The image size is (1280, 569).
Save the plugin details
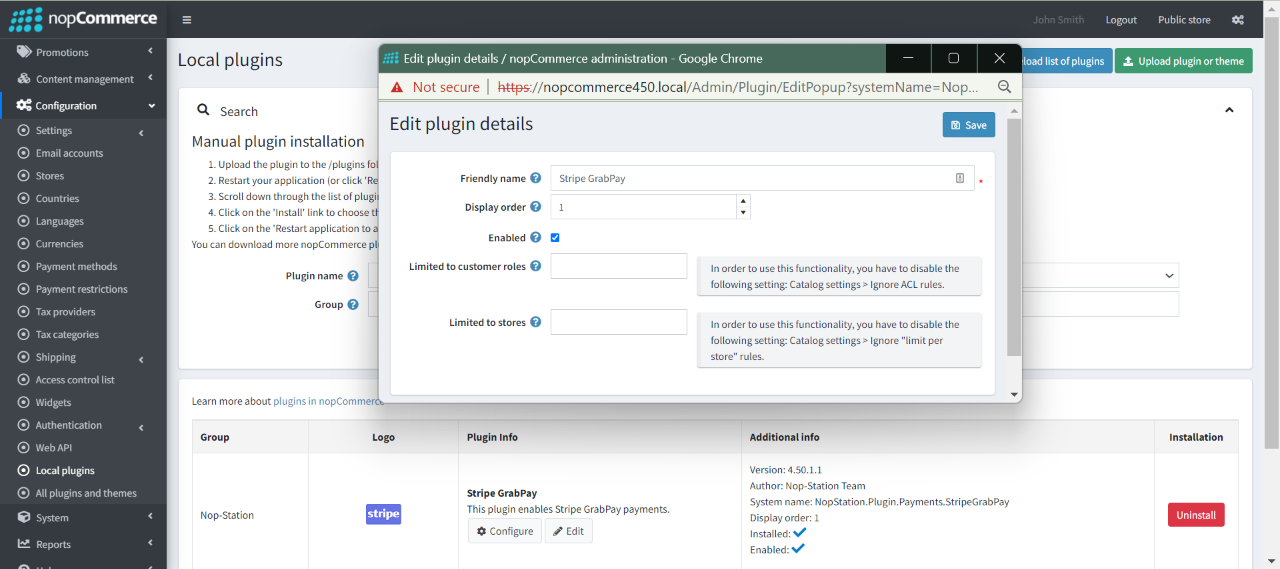point(969,125)
